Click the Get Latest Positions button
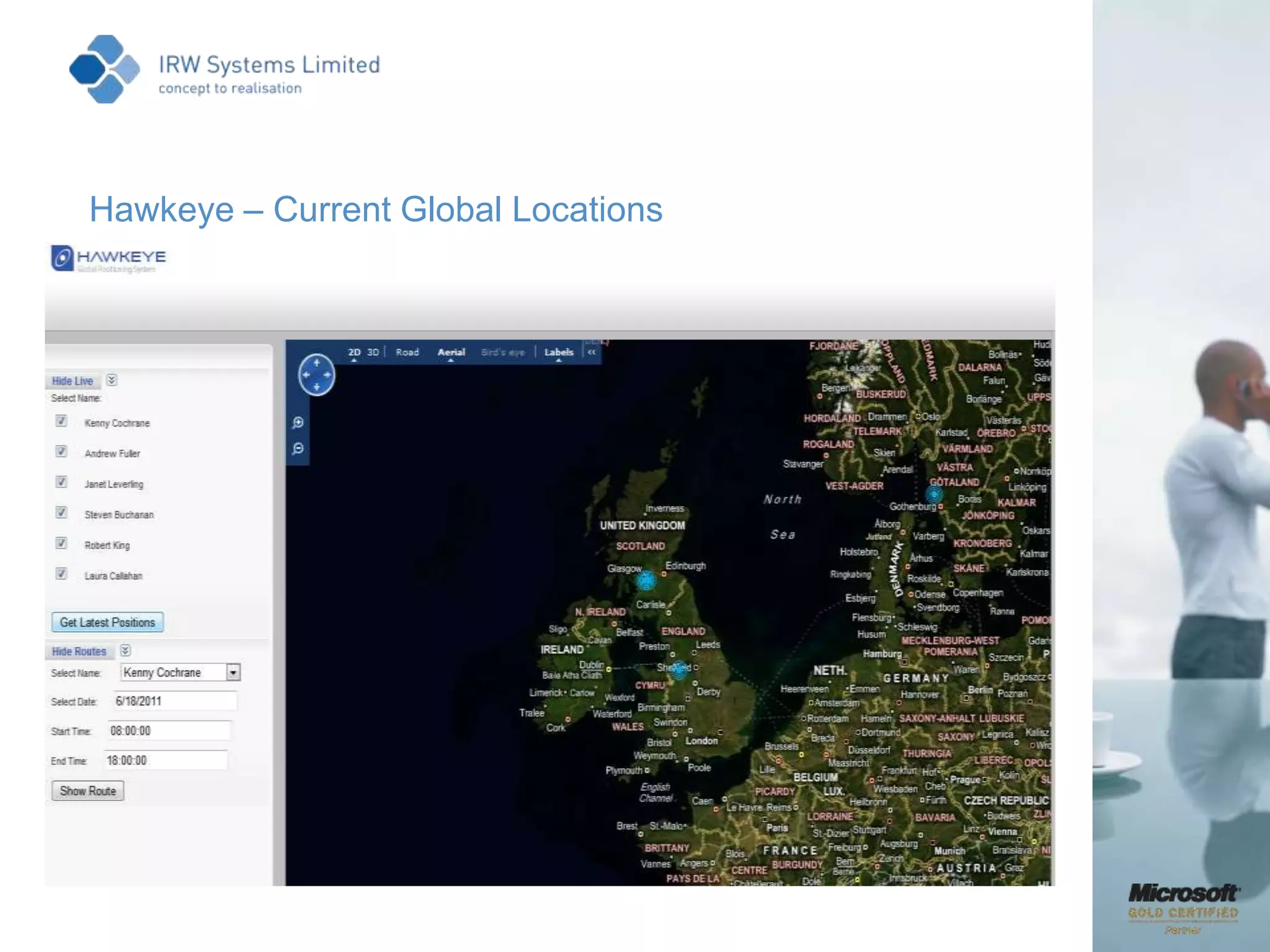 107,622
